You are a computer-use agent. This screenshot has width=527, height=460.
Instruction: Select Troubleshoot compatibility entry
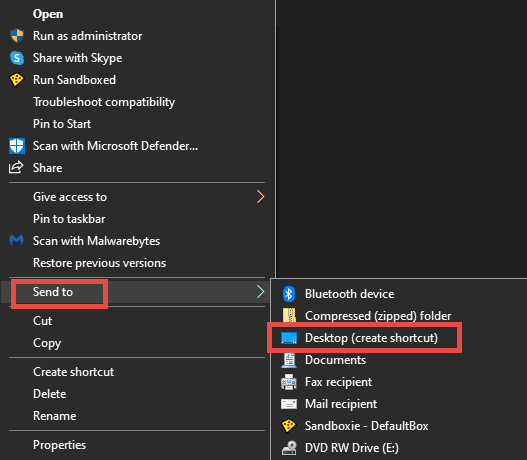(x=104, y=102)
